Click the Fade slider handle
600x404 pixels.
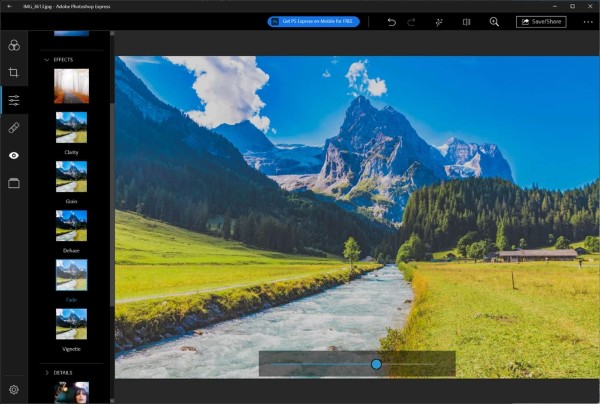(376, 364)
